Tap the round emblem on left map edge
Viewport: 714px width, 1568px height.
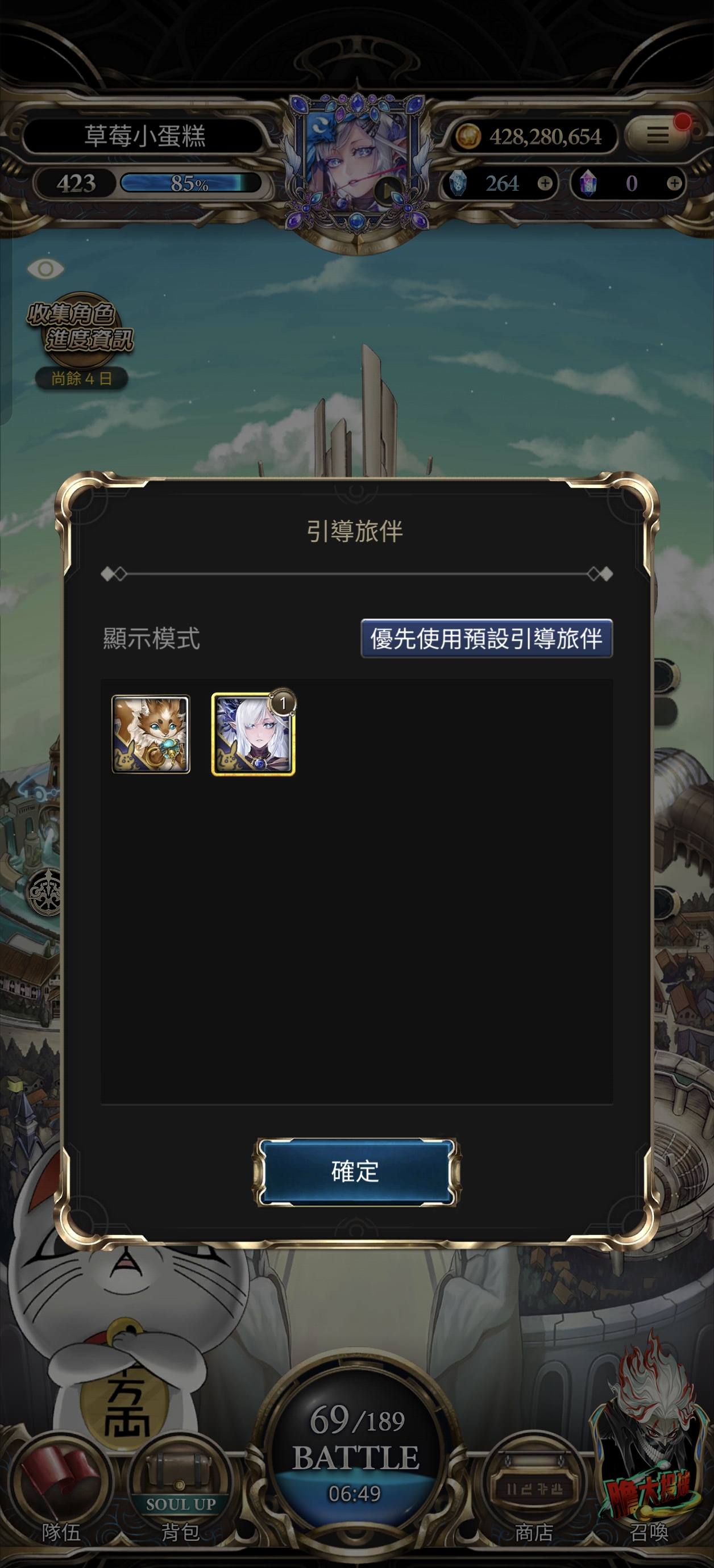pos(46,893)
